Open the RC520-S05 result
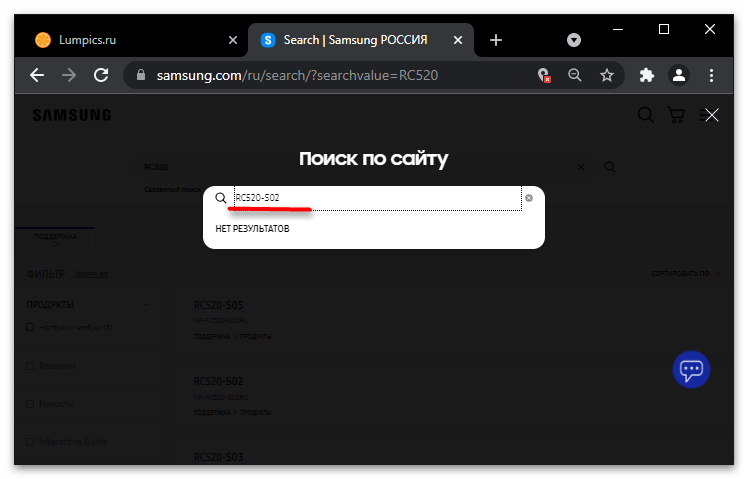The width and height of the screenshot is (748, 479). coord(218,305)
